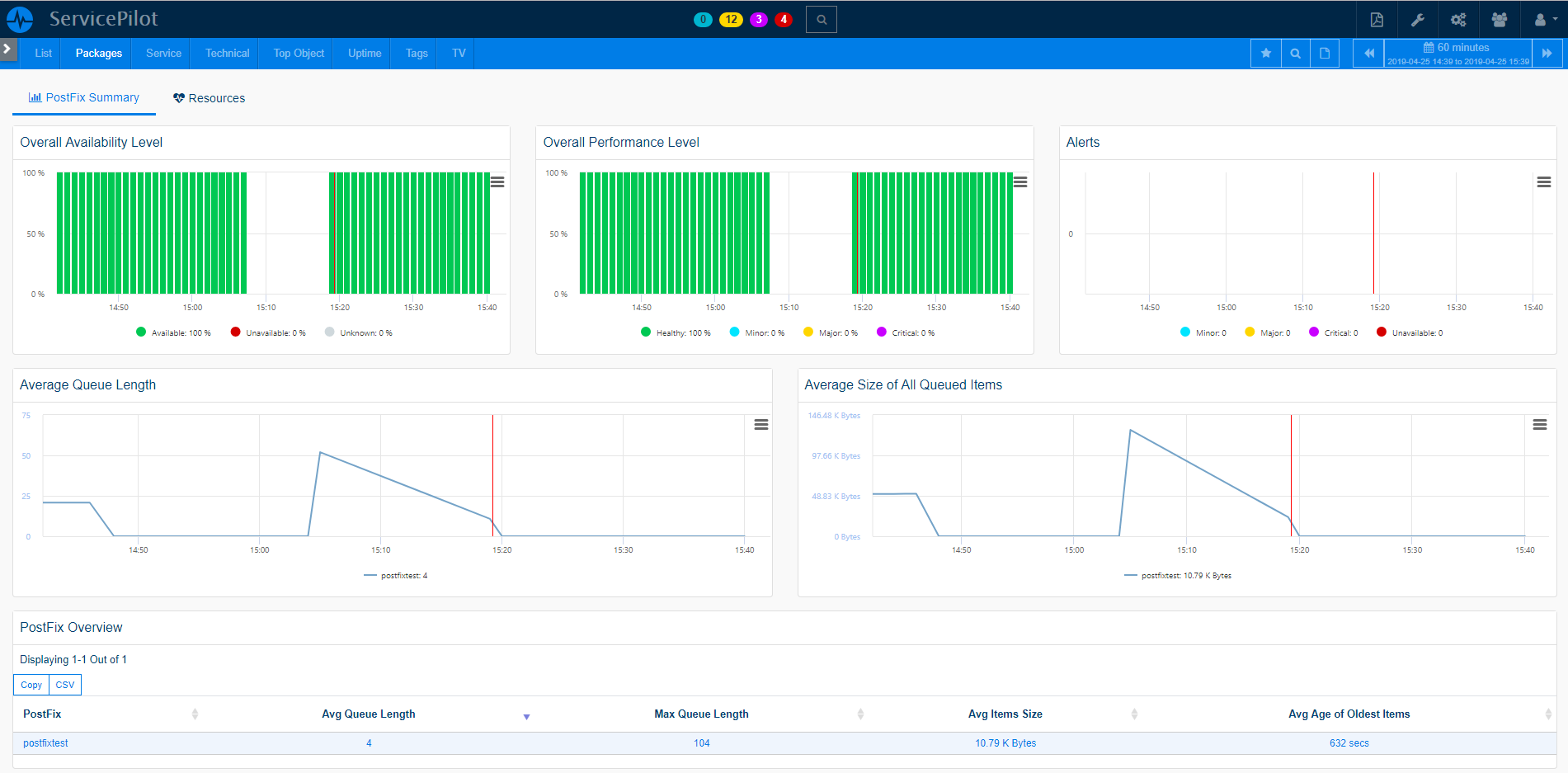Open settings via the gears icon

point(1458,20)
